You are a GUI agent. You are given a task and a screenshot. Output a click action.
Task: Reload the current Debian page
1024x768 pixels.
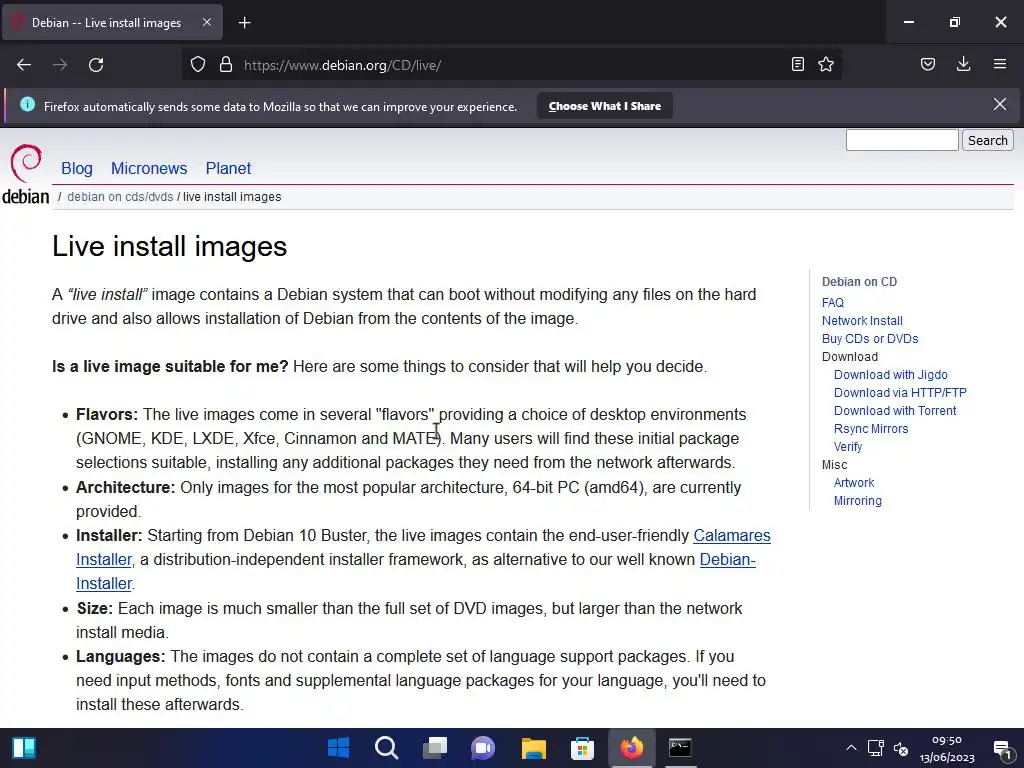(96, 65)
